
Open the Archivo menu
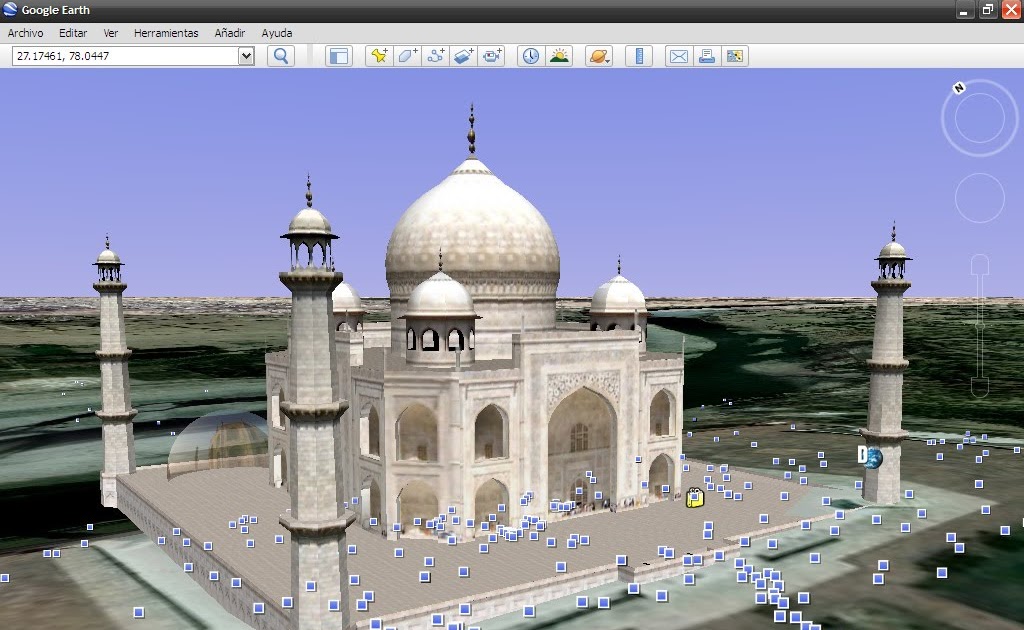pos(25,33)
